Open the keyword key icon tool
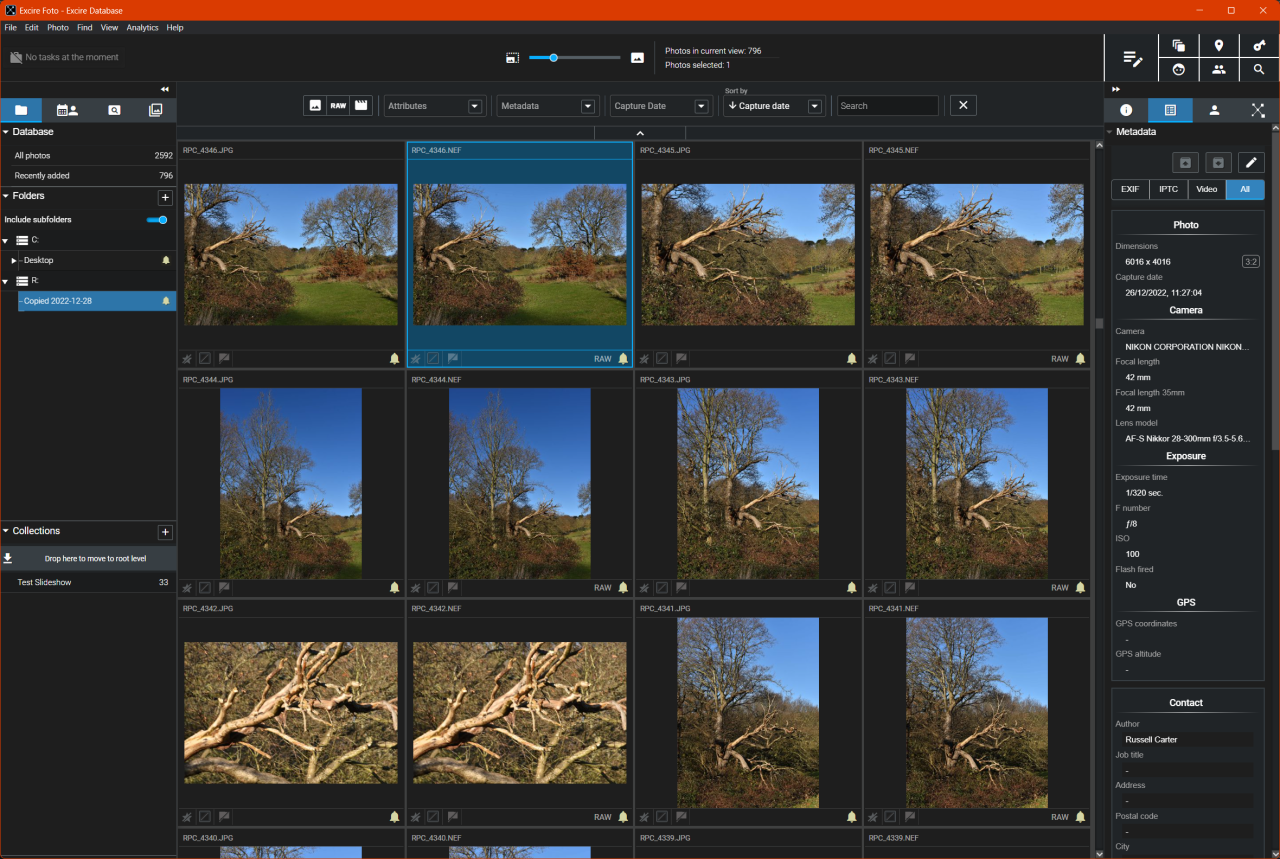This screenshot has height=859, width=1280. (x=1259, y=46)
